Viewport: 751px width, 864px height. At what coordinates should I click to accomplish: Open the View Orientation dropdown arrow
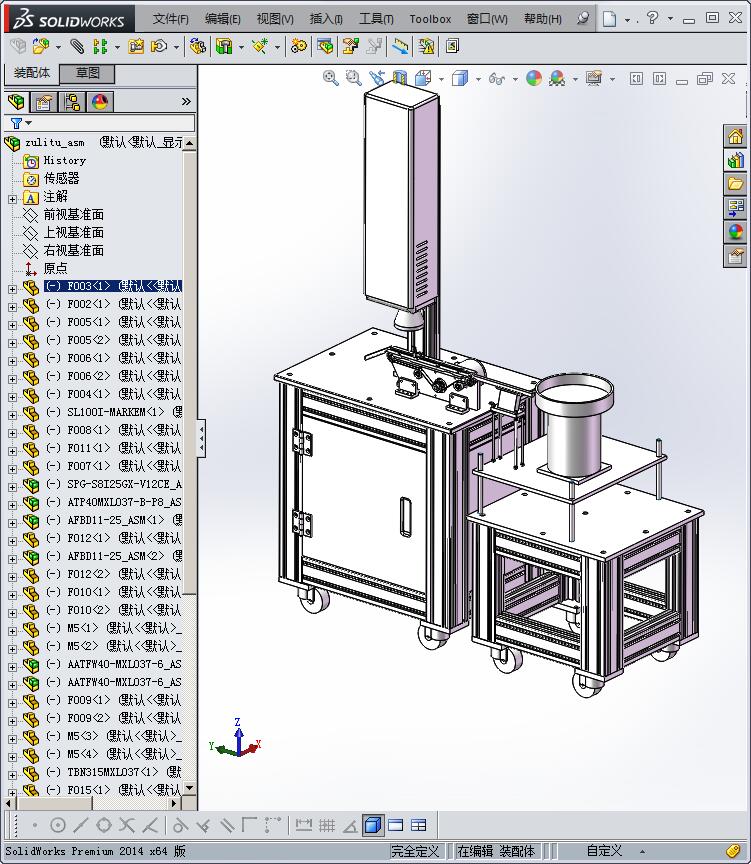pyautogui.click(x=441, y=79)
